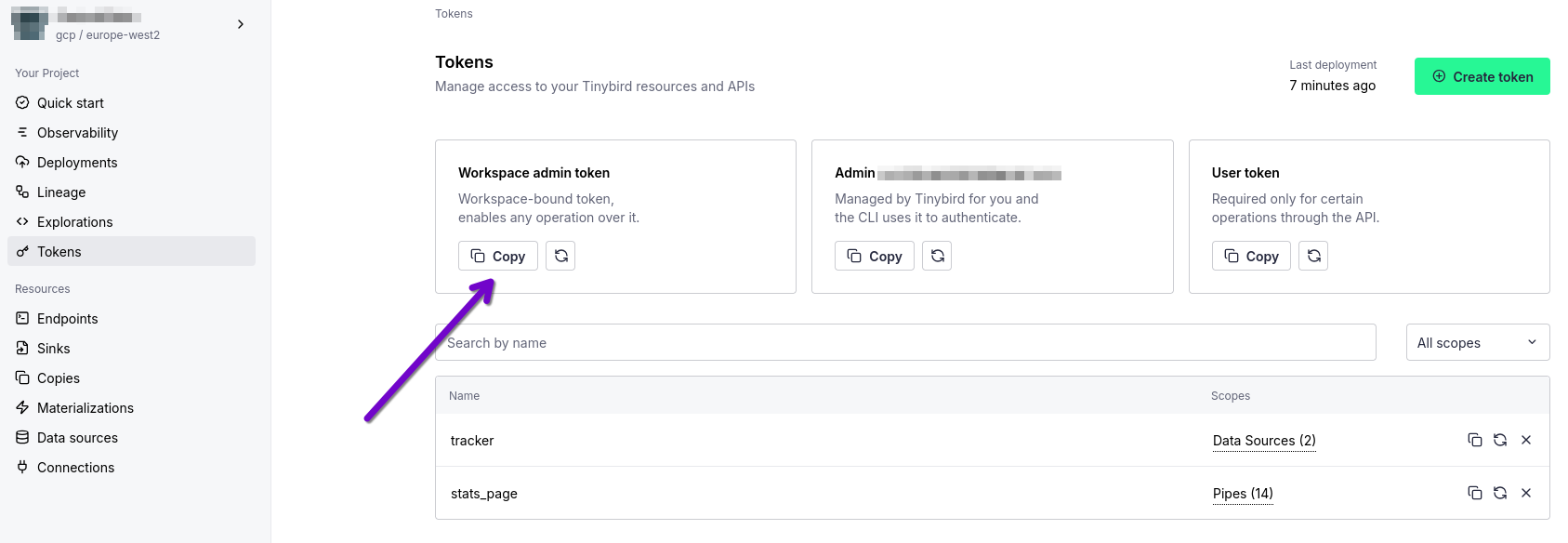Refresh the stats_page token
Viewport: 1568px width, 543px height.
click(1500, 493)
